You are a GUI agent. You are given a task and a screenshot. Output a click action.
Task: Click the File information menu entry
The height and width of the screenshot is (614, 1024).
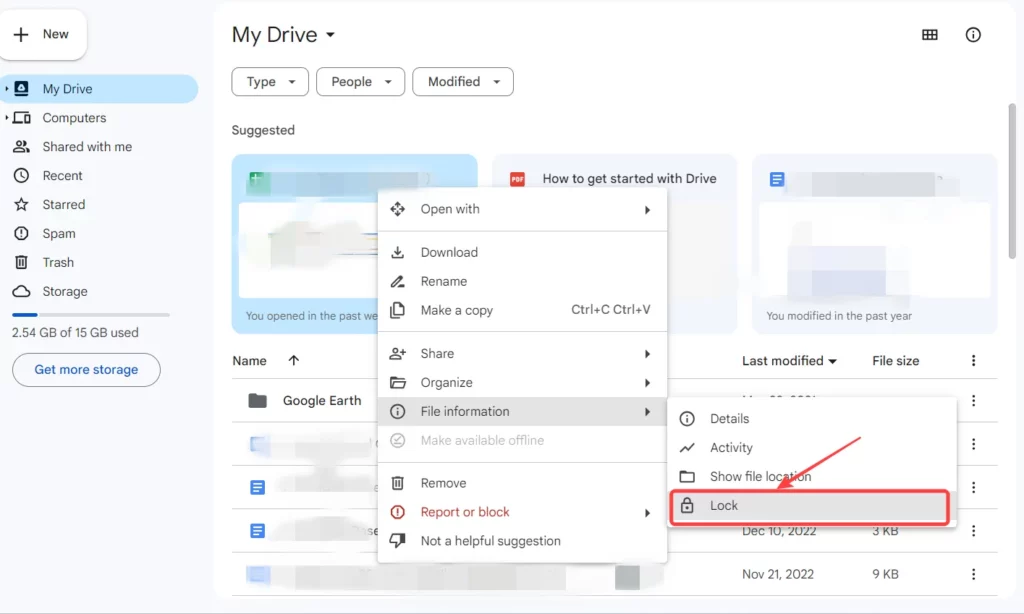(522, 412)
